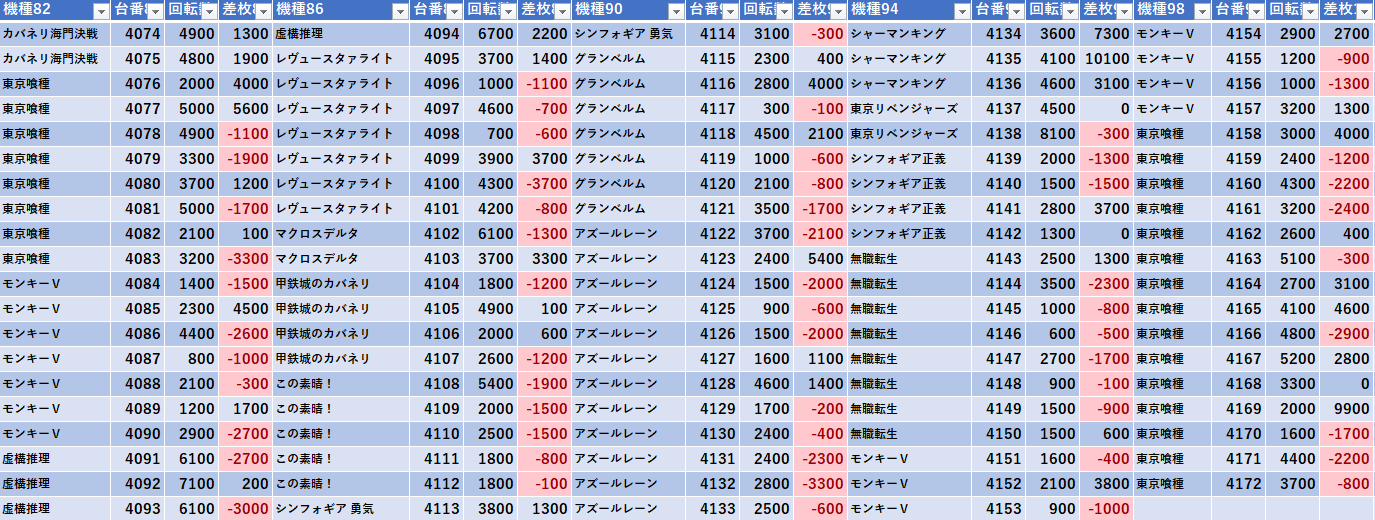
Task: Select the 機種82 header cell
Action: coord(55,11)
